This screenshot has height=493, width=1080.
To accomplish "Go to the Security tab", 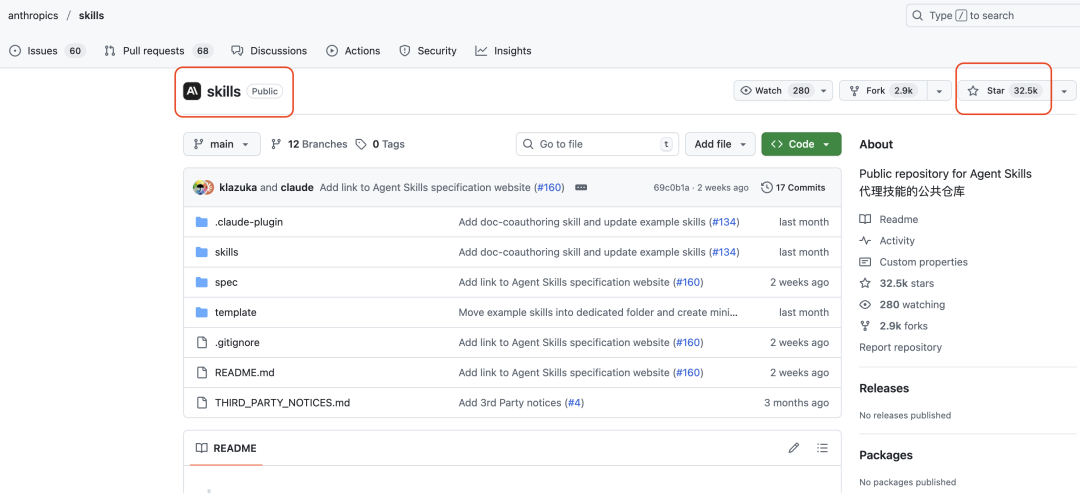I will (x=428, y=51).
